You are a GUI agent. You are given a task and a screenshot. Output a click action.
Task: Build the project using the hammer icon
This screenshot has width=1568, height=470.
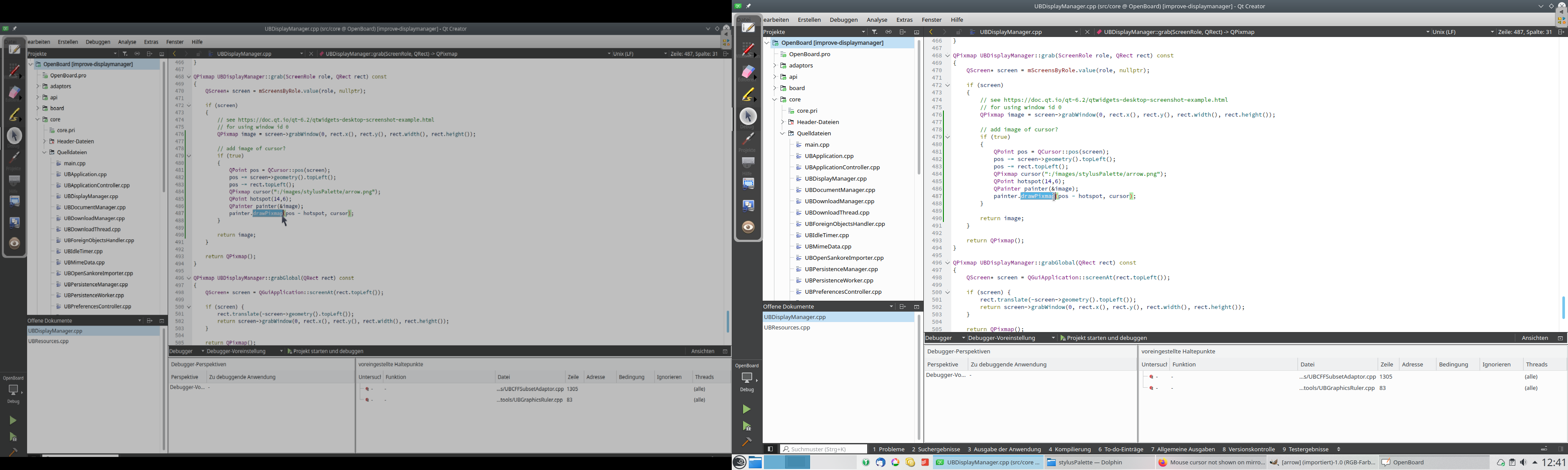(x=747, y=442)
